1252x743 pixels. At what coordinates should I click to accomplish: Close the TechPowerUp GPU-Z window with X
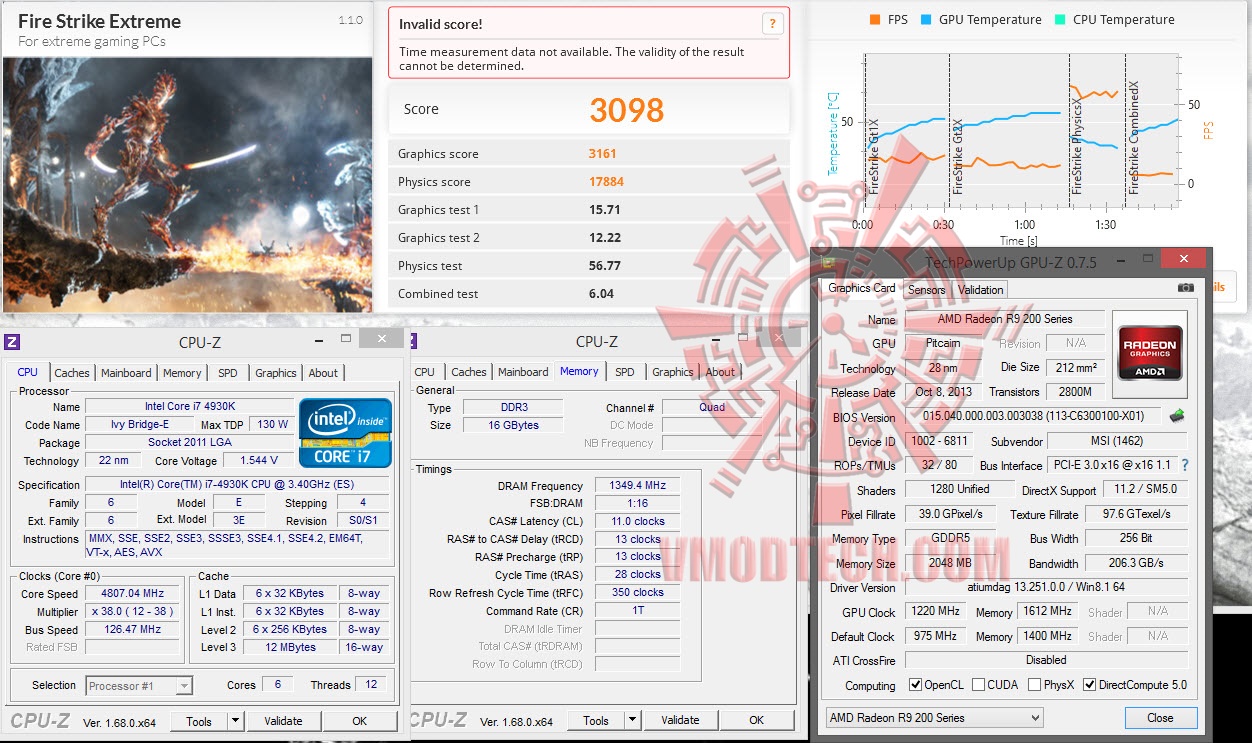[1186, 259]
